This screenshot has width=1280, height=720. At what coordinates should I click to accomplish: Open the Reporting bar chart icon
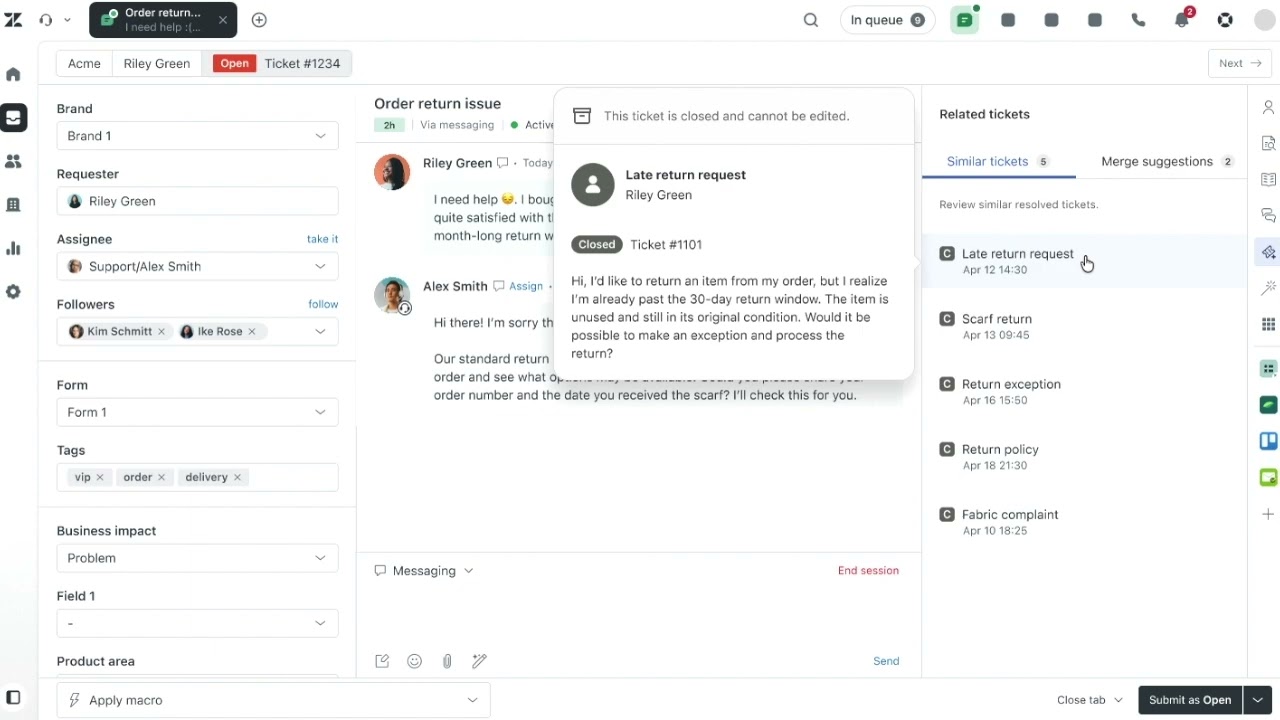coord(13,248)
